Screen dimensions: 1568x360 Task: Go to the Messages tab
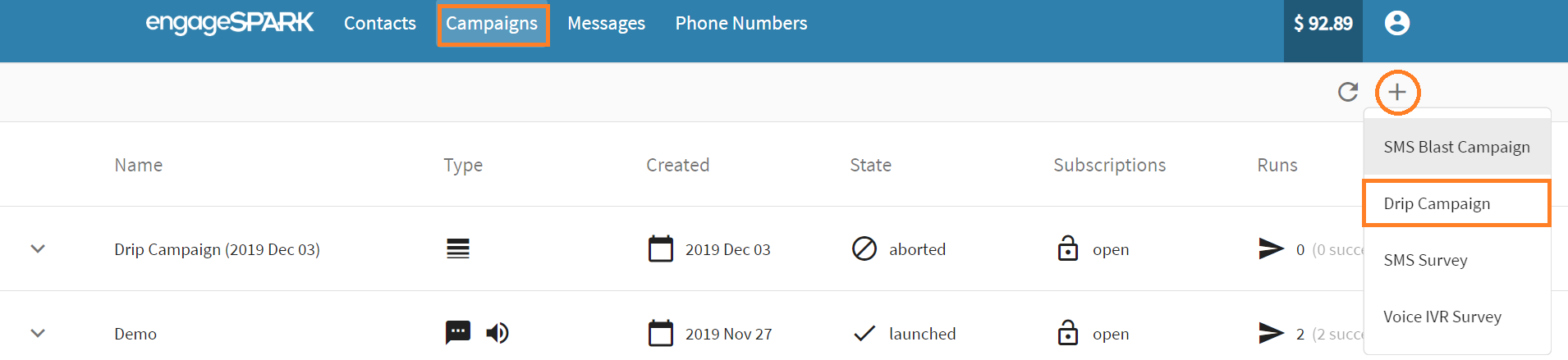(606, 23)
